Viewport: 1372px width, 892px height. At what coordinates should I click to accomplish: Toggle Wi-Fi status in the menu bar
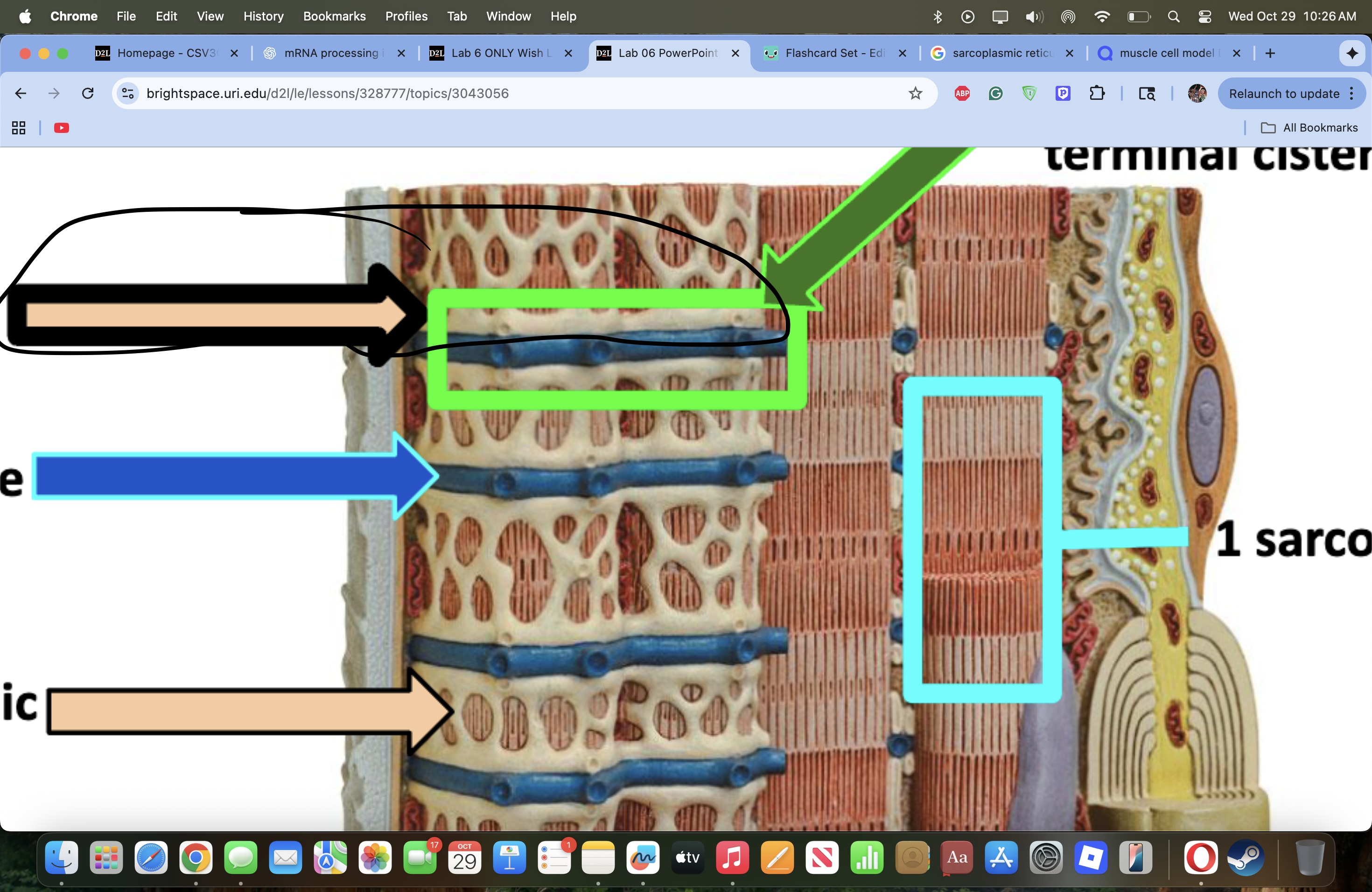pos(1102,16)
